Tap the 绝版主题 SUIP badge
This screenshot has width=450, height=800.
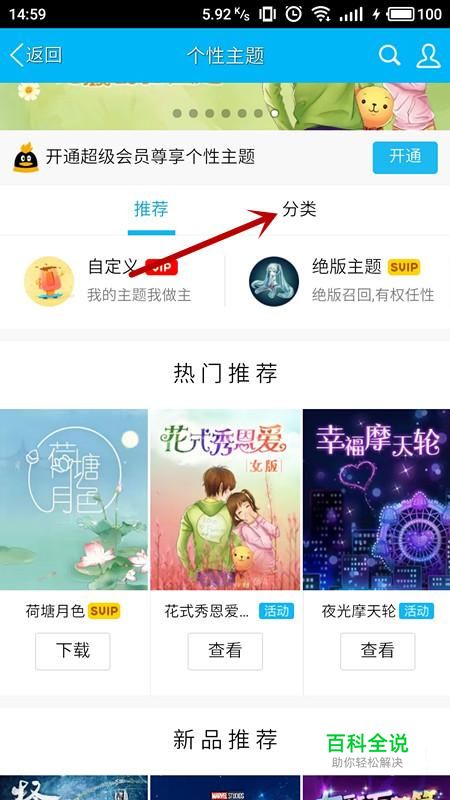(404, 267)
